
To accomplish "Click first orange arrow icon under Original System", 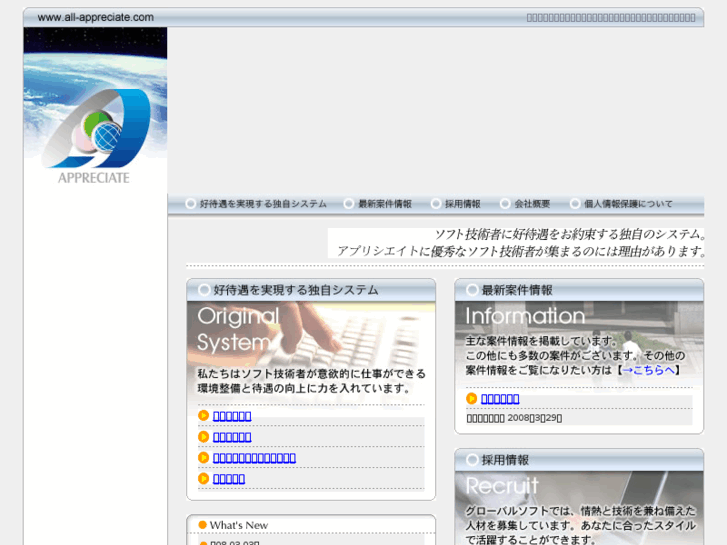I will coord(204,416).
